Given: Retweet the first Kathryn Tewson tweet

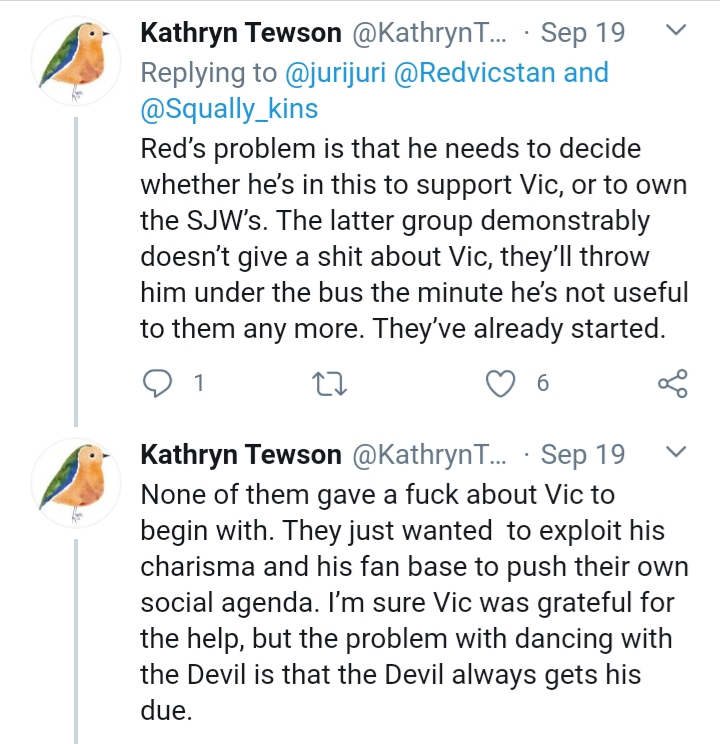Looking at the screenshot, I should pos(329,384).
